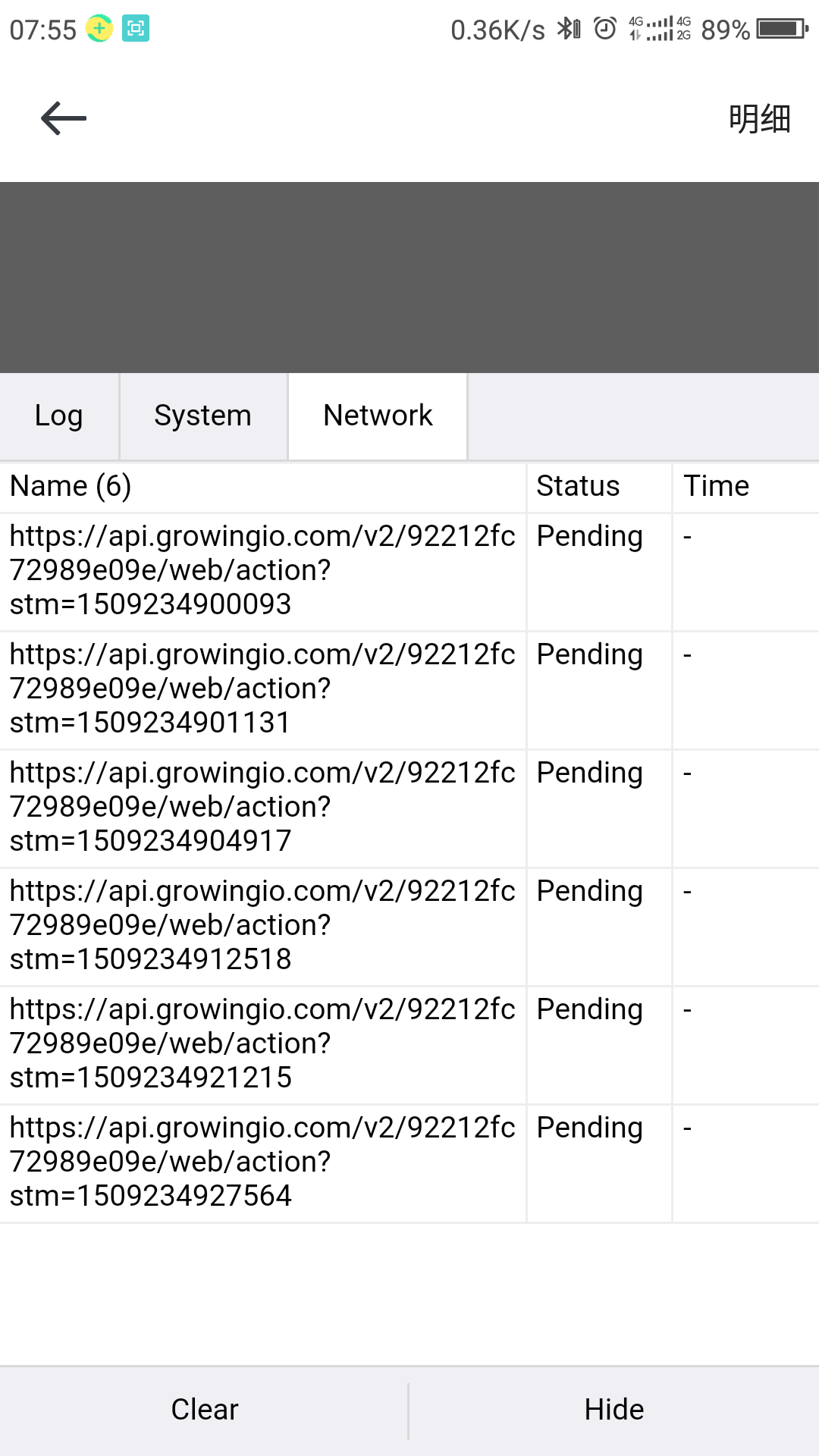Image resolution: width=819 pixels, height=1456 pixels.
Task: Select the Network tab
Action: point(378,416)
